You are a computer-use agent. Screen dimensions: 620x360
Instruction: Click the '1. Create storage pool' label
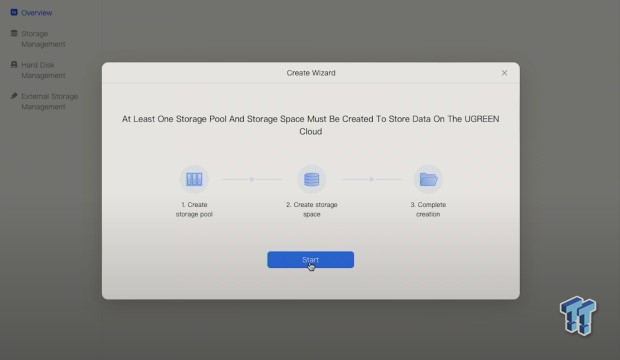click(194, 209)
